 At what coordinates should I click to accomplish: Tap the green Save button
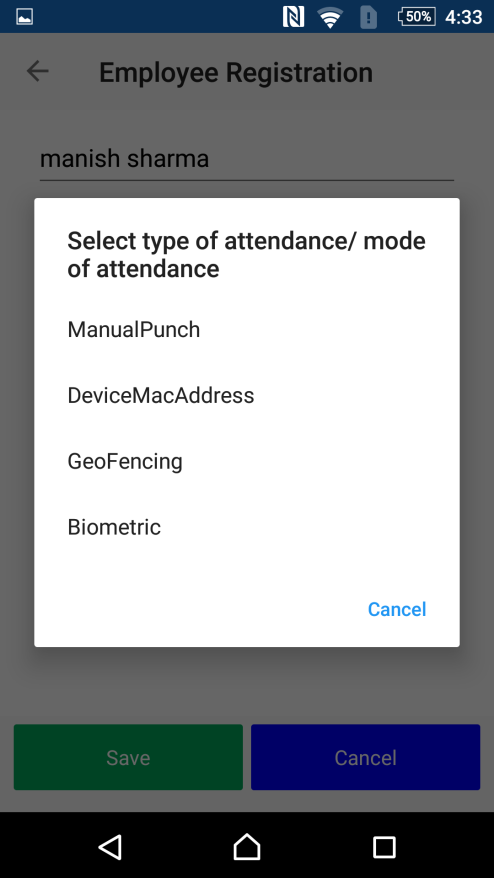(x=128, y=757)
